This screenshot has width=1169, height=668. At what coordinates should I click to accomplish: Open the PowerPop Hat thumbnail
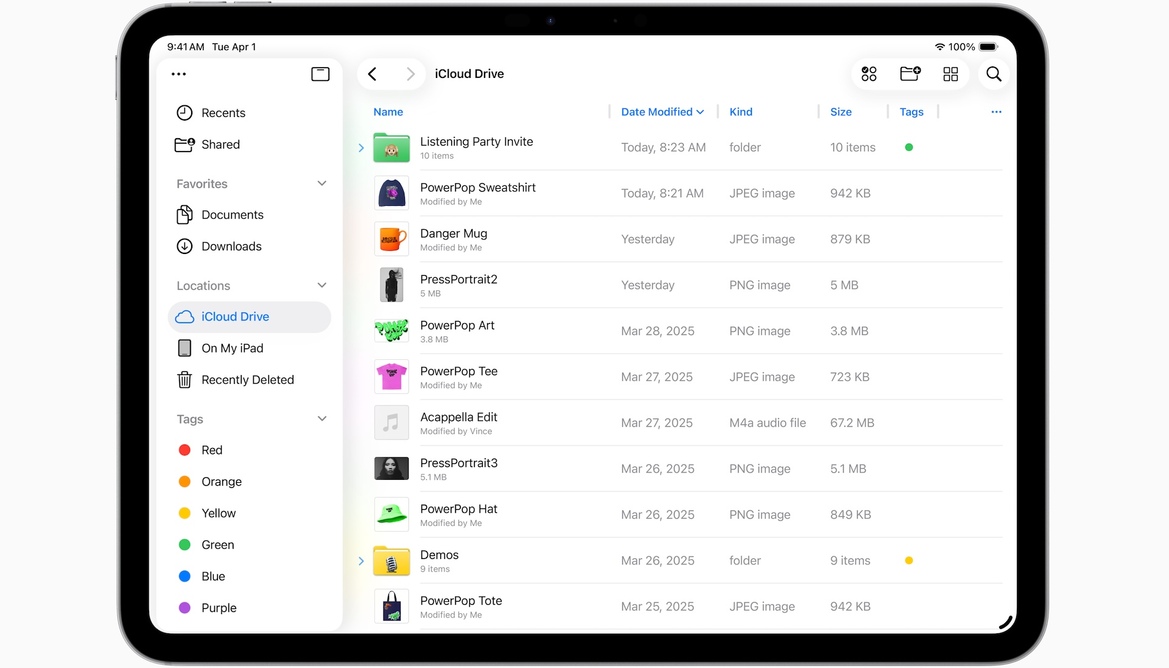pyautogui.click(x=391, y=514)
